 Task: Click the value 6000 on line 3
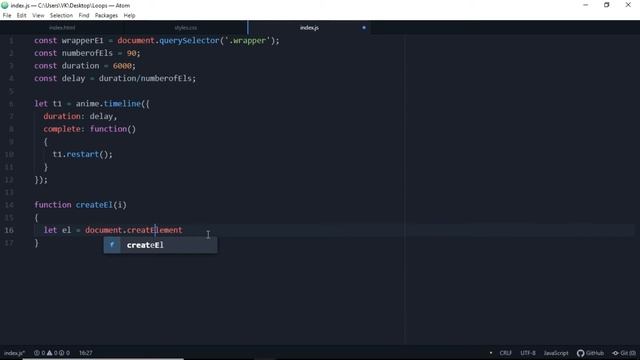point(122,66)
